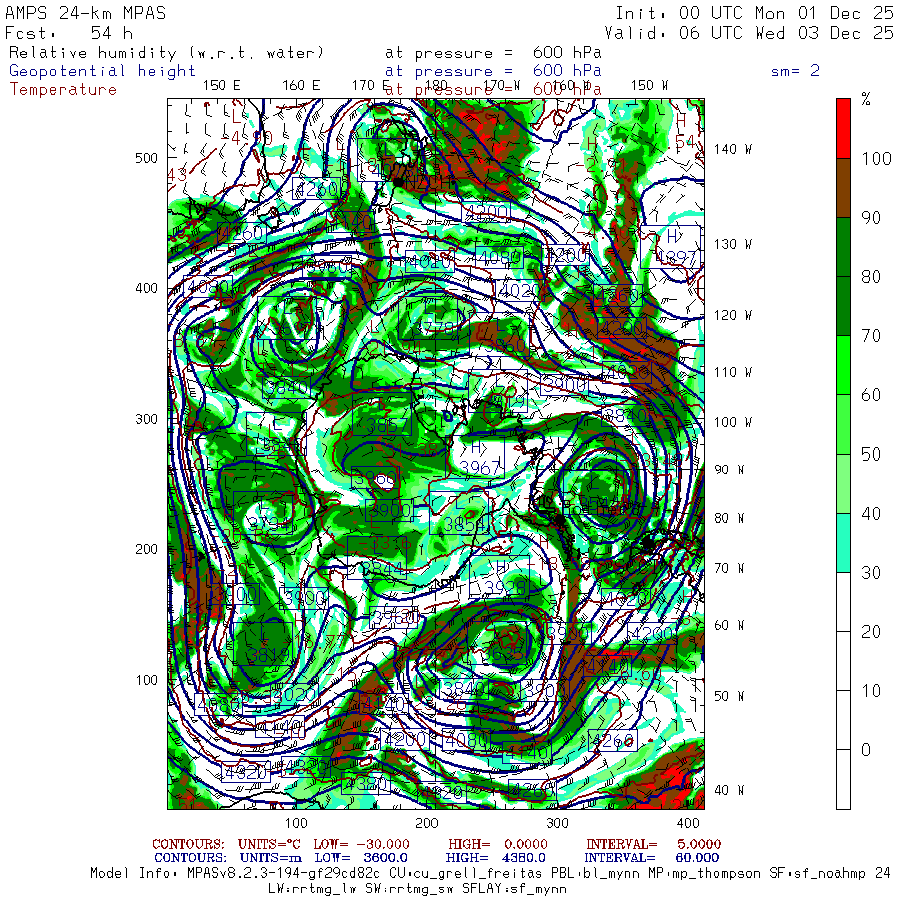
Task: Click the forecast hour text 'Fcst: 54 h'
Action: click(69, 33)
